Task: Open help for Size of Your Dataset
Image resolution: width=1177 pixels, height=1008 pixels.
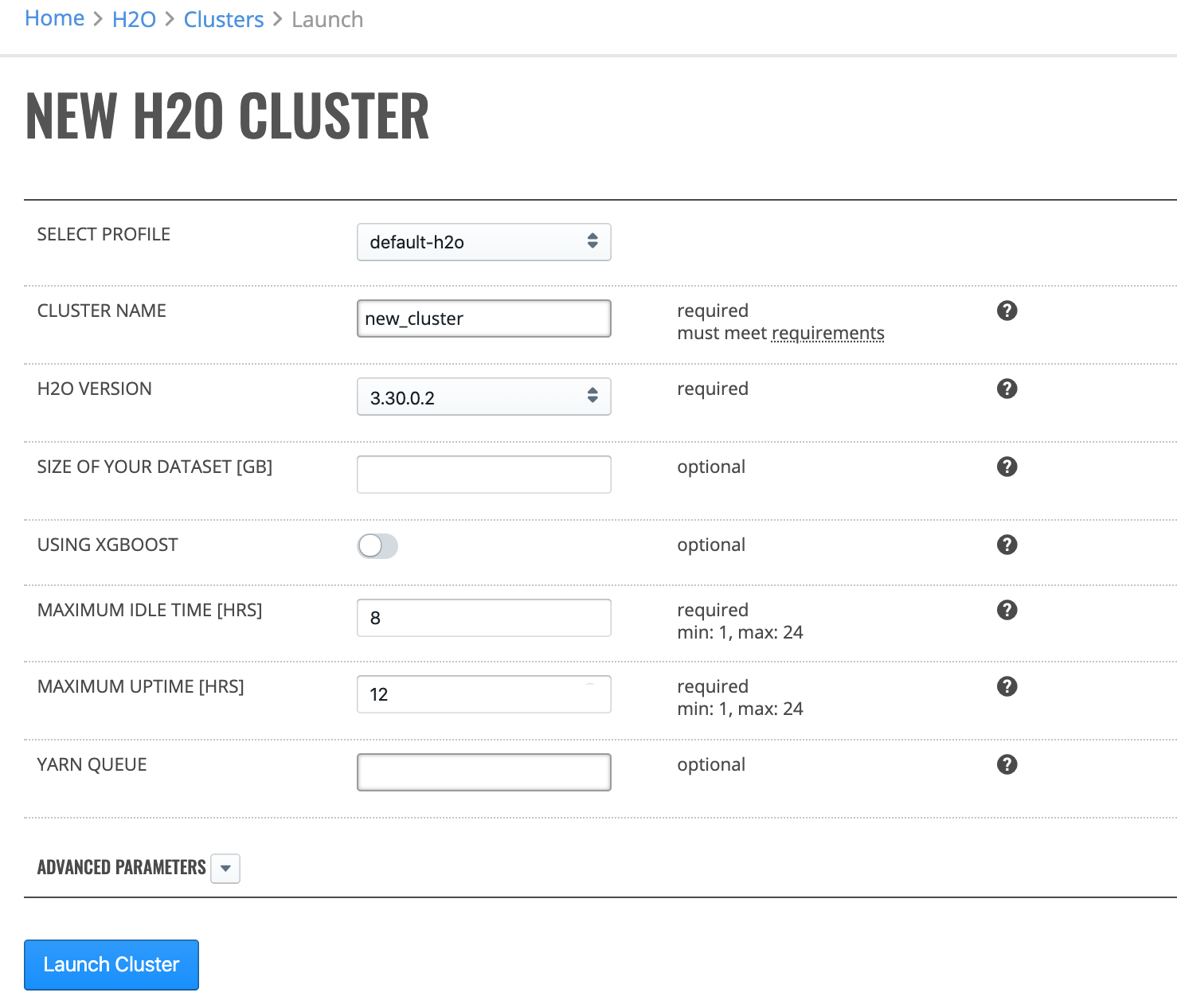Action: click(x=1007, y=467)
